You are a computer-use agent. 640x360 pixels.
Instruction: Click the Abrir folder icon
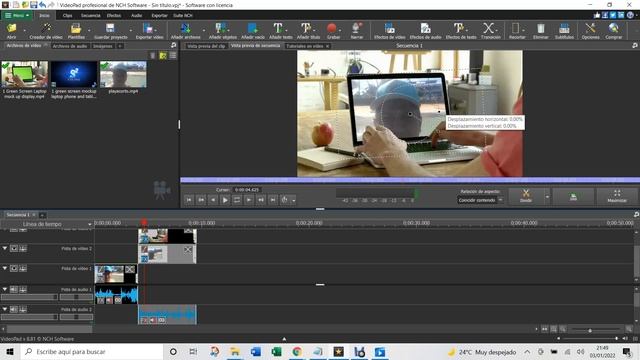11,28
